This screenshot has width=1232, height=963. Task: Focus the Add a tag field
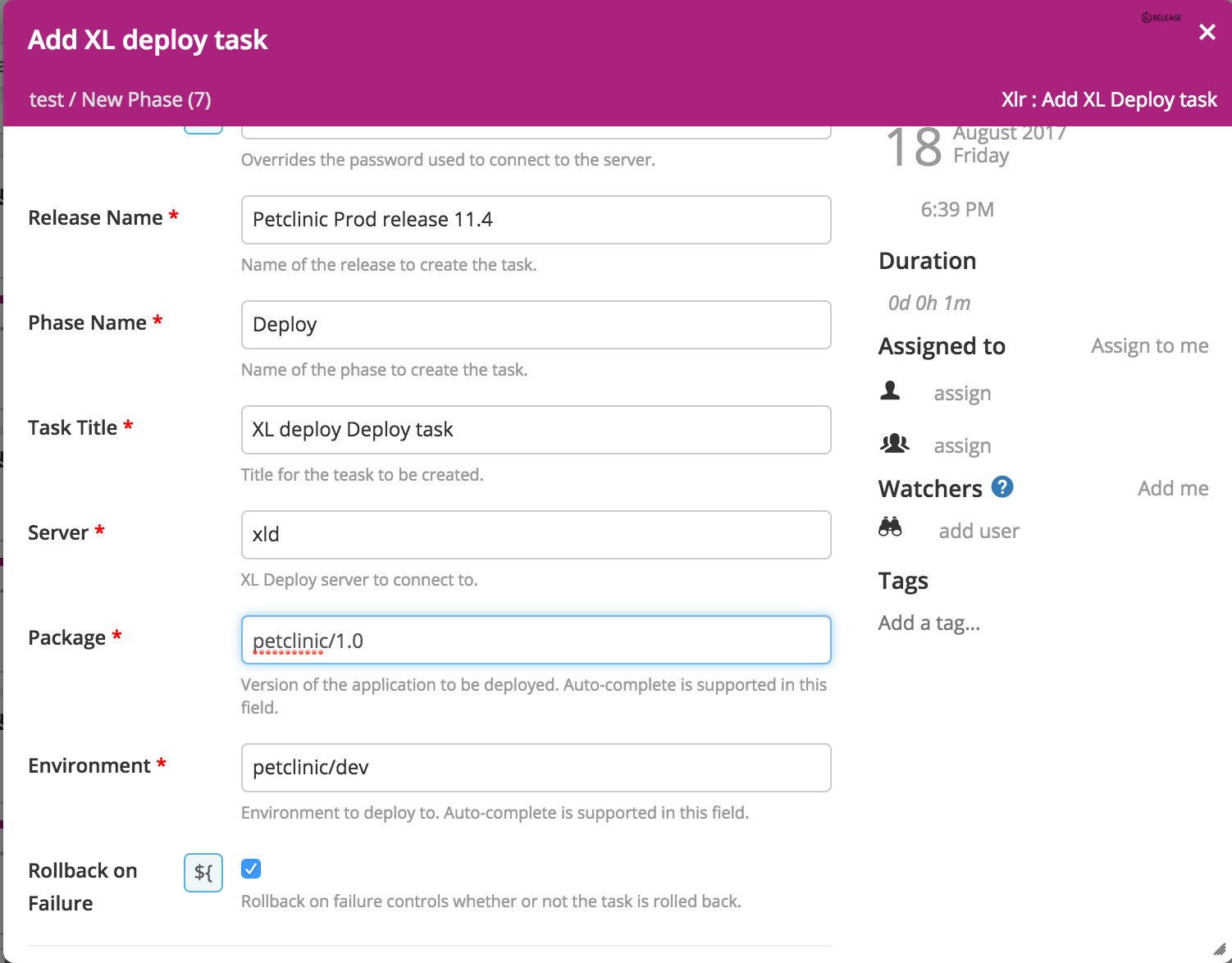(x=929, y=623)
